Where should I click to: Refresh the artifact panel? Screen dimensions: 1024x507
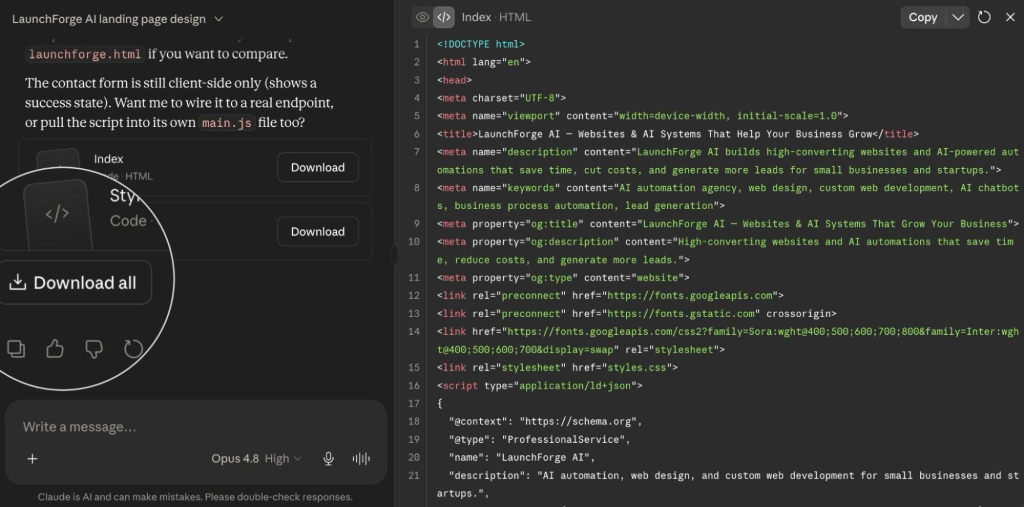(x=984, y=18)
